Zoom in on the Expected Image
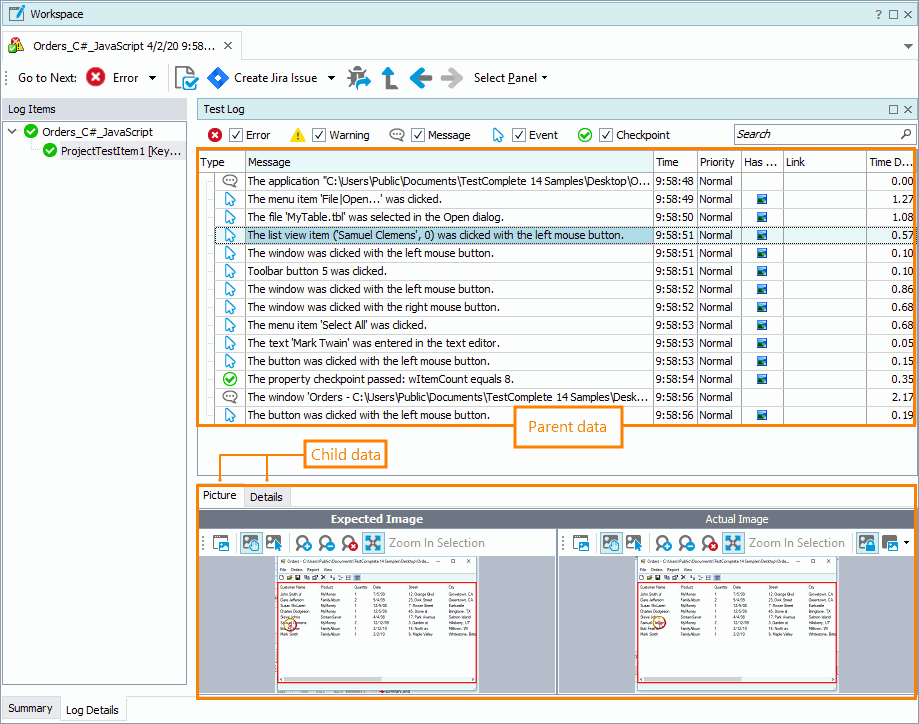The height and width of the screenshot is (724, 919). 304,543
